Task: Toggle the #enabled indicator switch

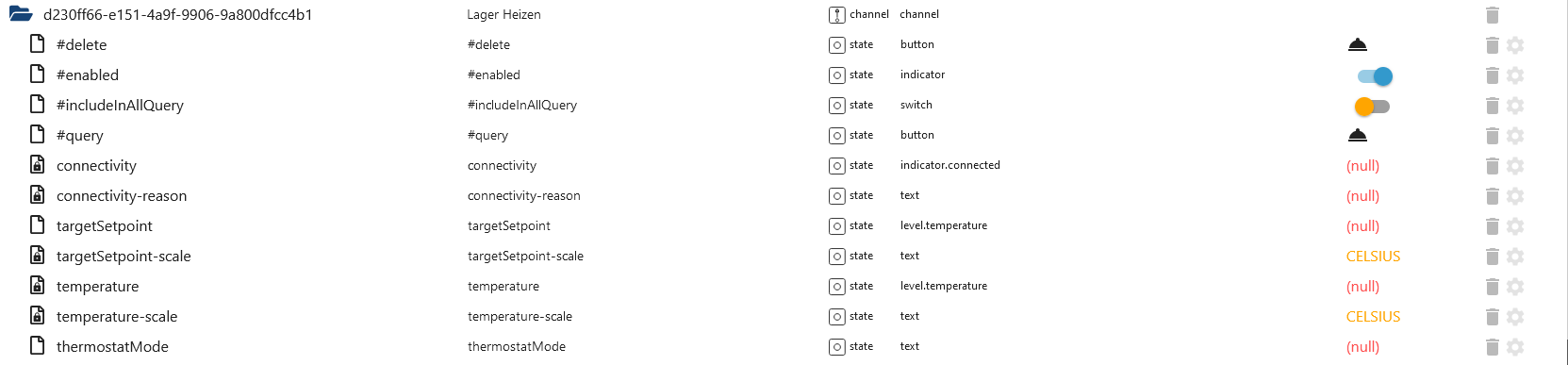Action: pyautogui.click(x=1375, y=76)
